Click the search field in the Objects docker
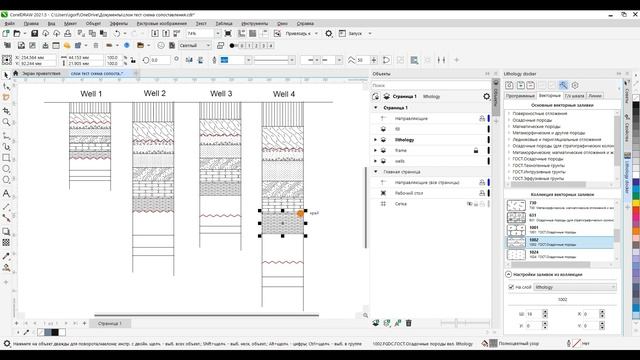The image size is (640, 360). point(429,85)
